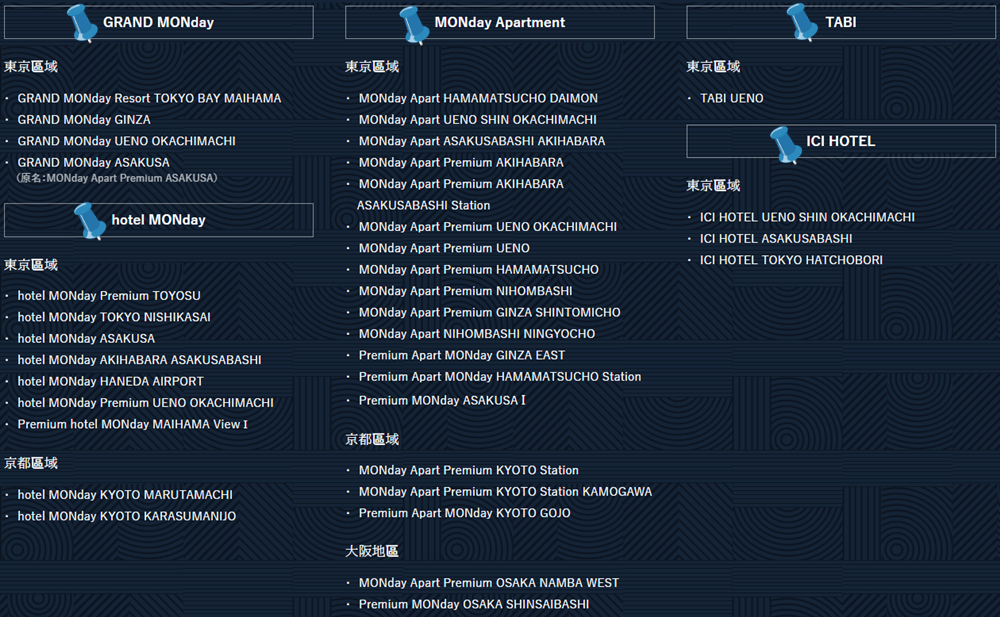Click the 原名:MONday Apart Premium ASAKUSA note
The image size is (1000, 617).
(x=117, y=178)
